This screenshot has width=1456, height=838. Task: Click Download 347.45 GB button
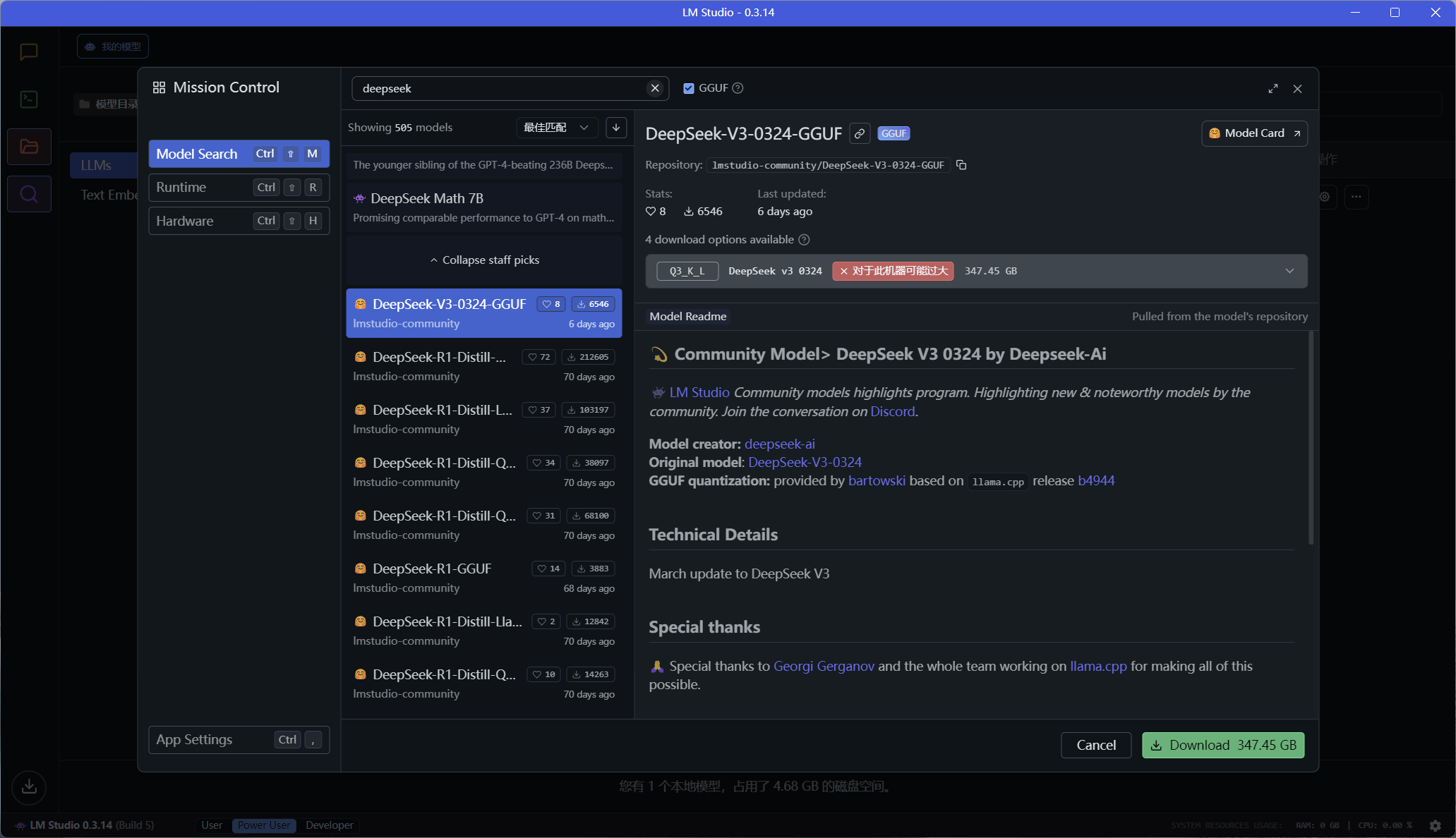1222,746
